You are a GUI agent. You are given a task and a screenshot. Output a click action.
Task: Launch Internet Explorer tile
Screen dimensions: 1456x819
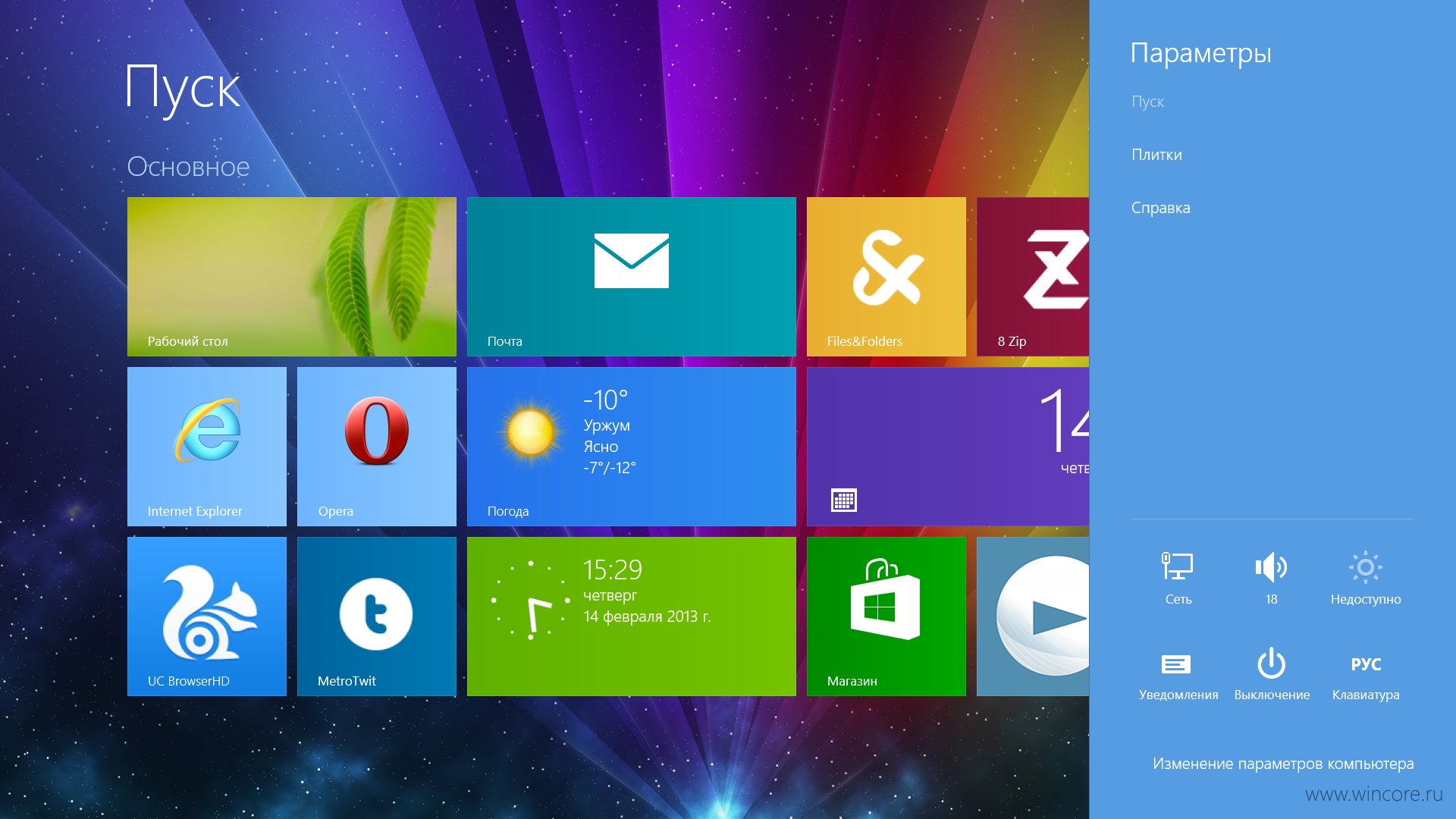click(x=207, y=447)
